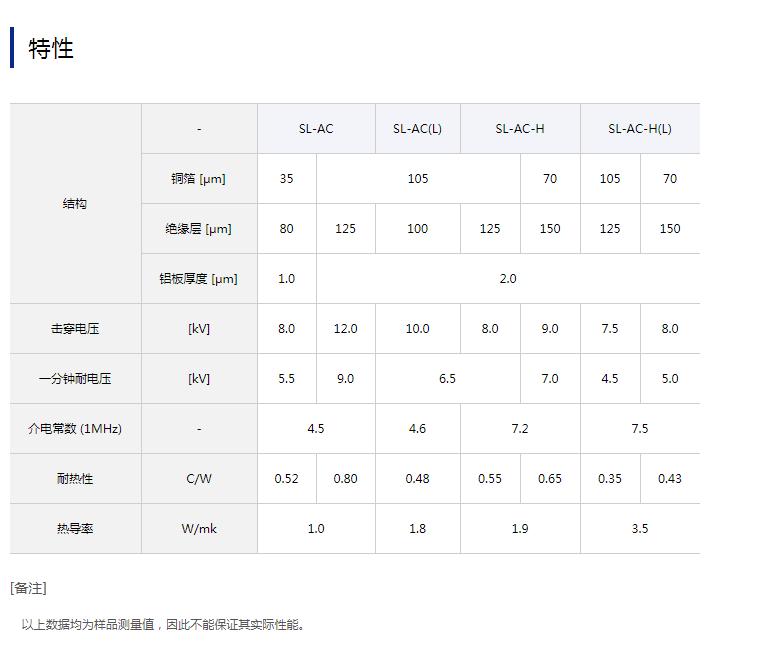Select the SL-AC(L) column header
Image resolution: width=760 pixels, height=647 pixels.
(x=417, y=129)
